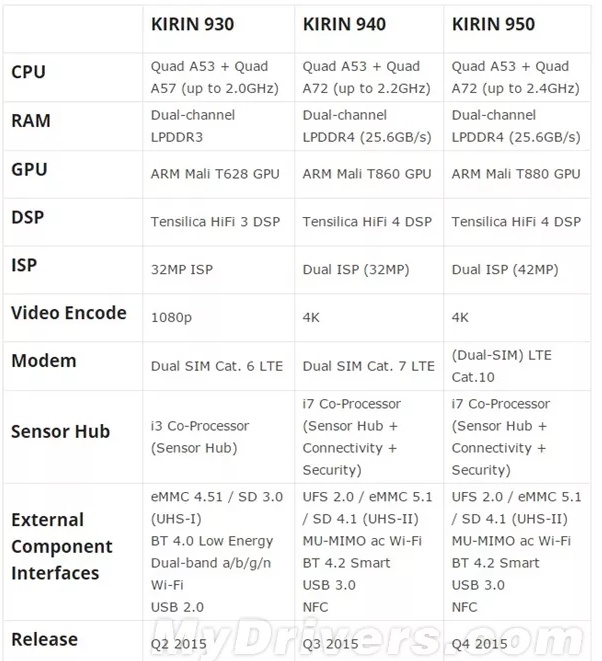Click the External Component Interfaces label
This screenshot has width=602, height=661.
tap(61, 546)
